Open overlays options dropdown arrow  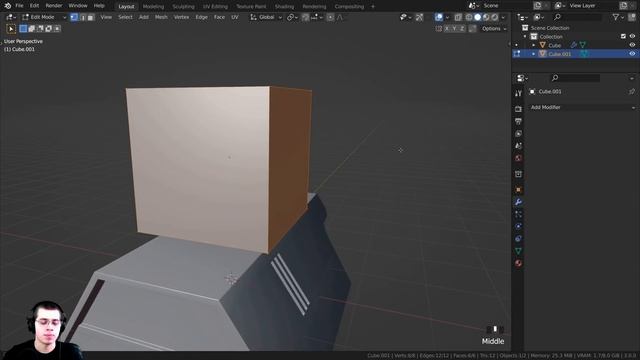447,17
